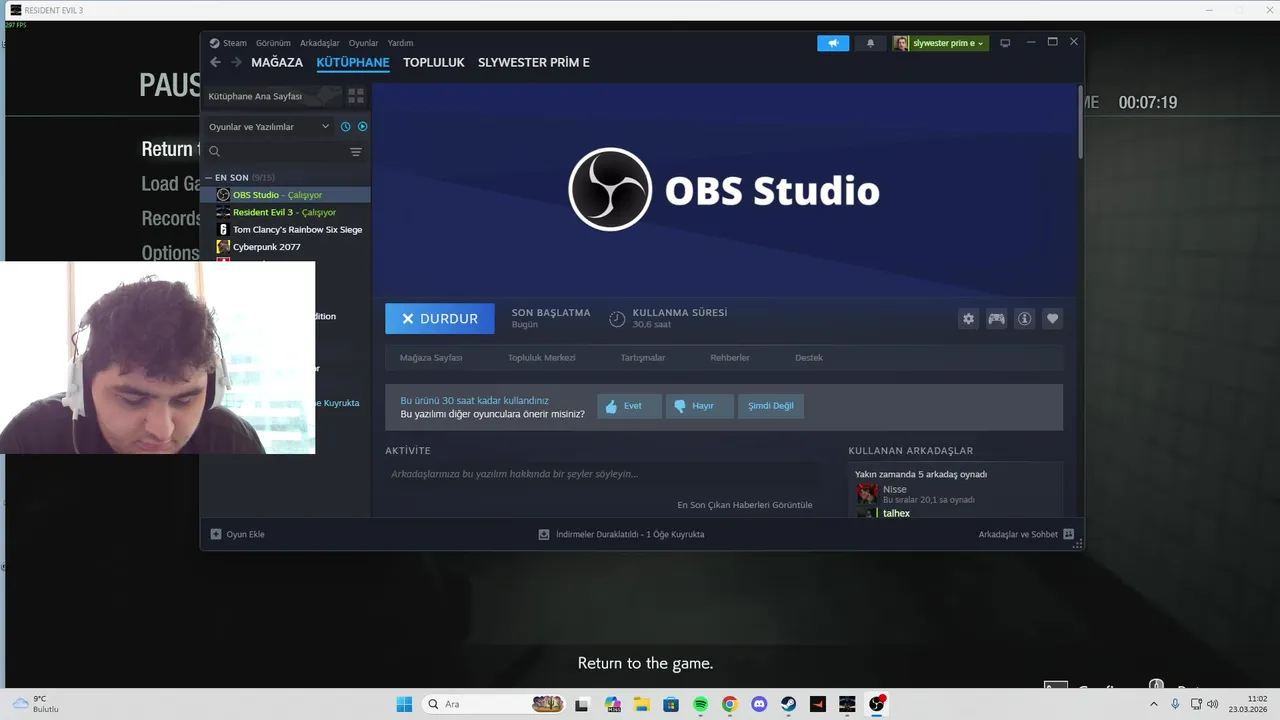Open Steam announcements megaphone button

coord(833,43)
